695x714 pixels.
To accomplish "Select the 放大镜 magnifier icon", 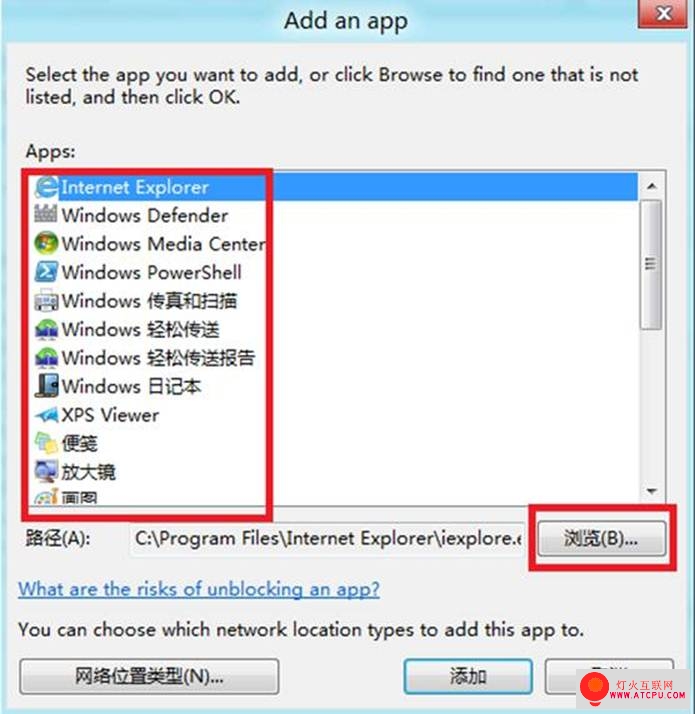I will coord(46,471).
